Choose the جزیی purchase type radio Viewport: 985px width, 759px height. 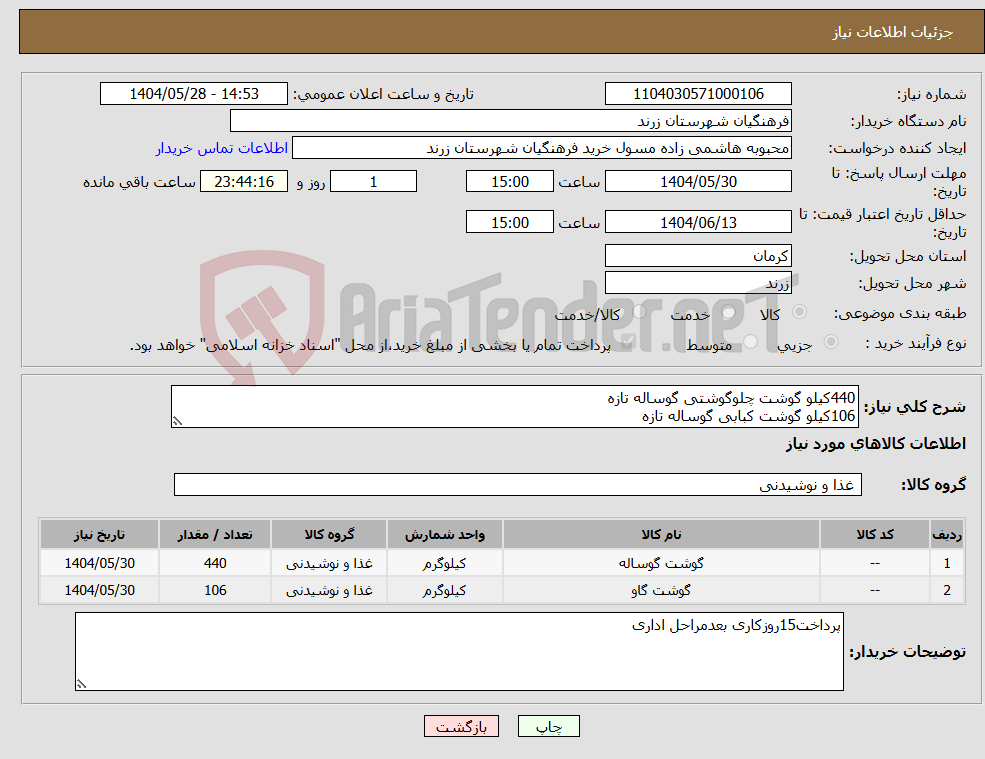(830, 342)
